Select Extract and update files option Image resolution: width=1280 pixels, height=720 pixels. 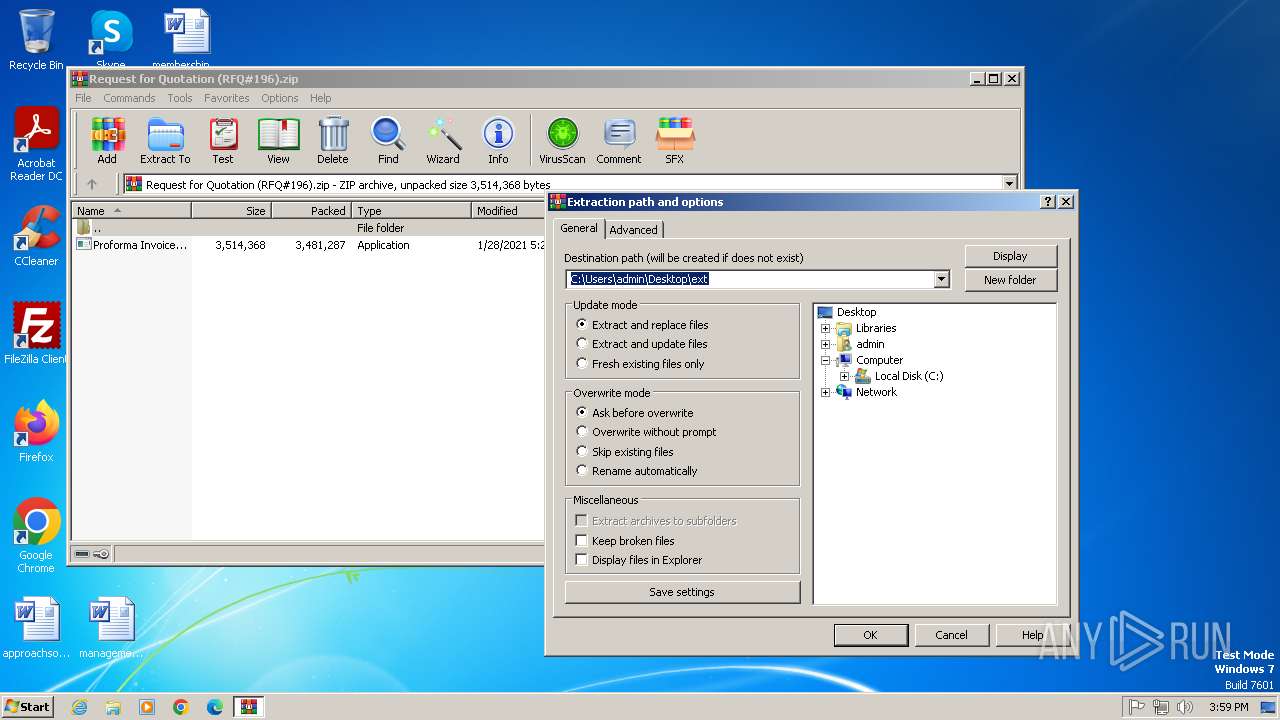[x=642, y=344]
